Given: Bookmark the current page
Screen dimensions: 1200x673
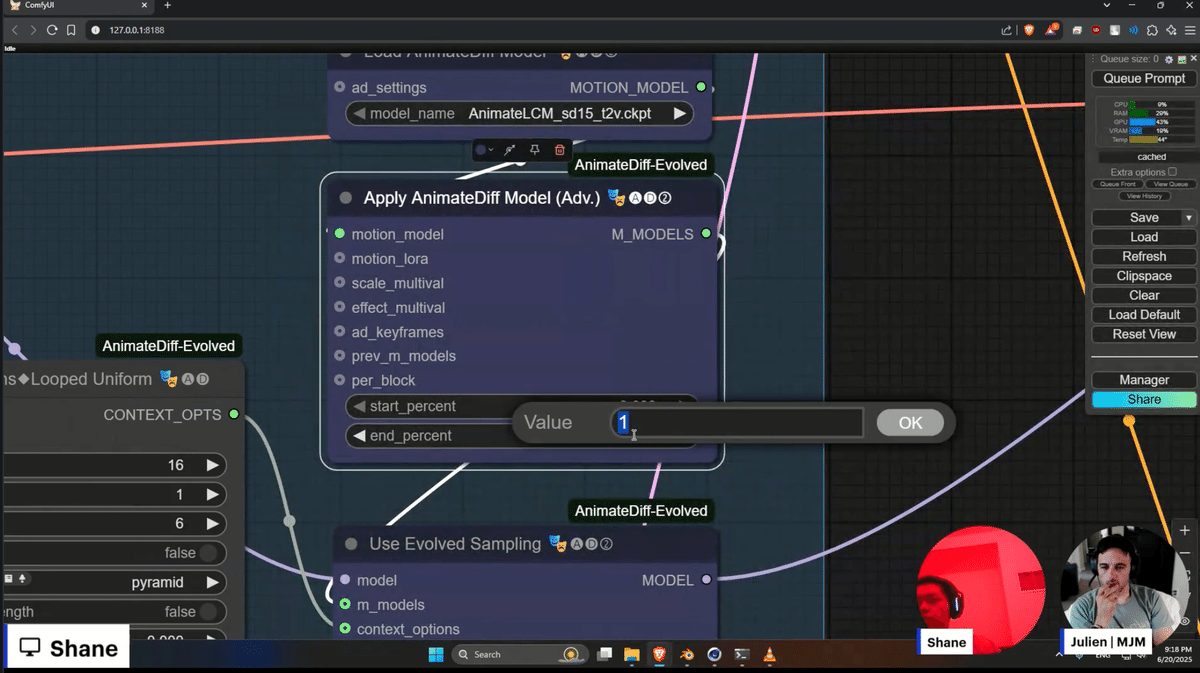Looking at the screenshot, I should pos(71,30).
